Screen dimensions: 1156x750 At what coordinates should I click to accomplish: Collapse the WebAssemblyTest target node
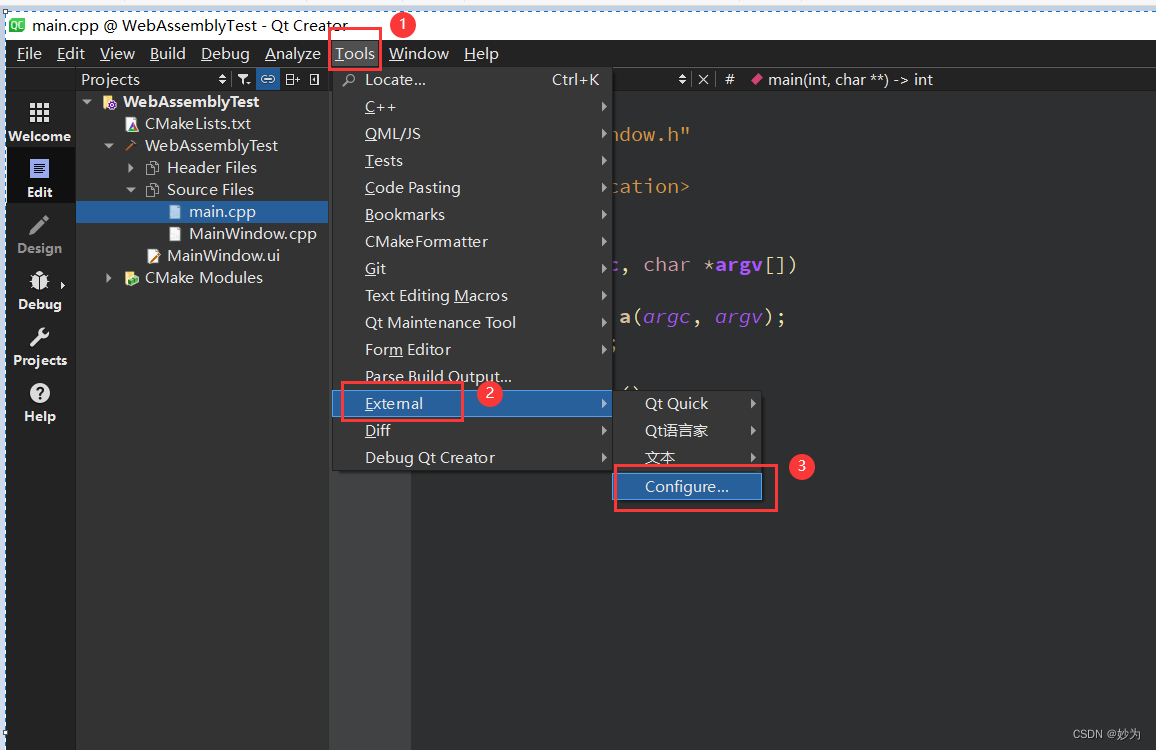point(109,146)
